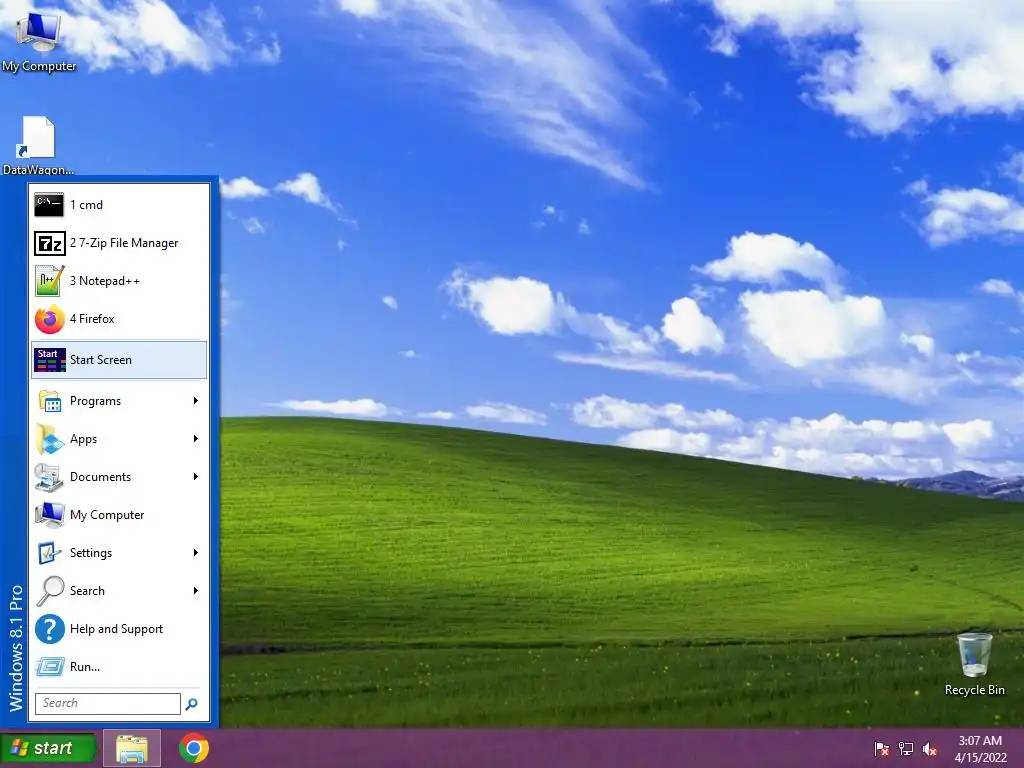Image resolution: width=1024 pixels, height=768 pixels.
Task: Choose "2 7-Zip File Manager" label
Action: pos(124,243)
